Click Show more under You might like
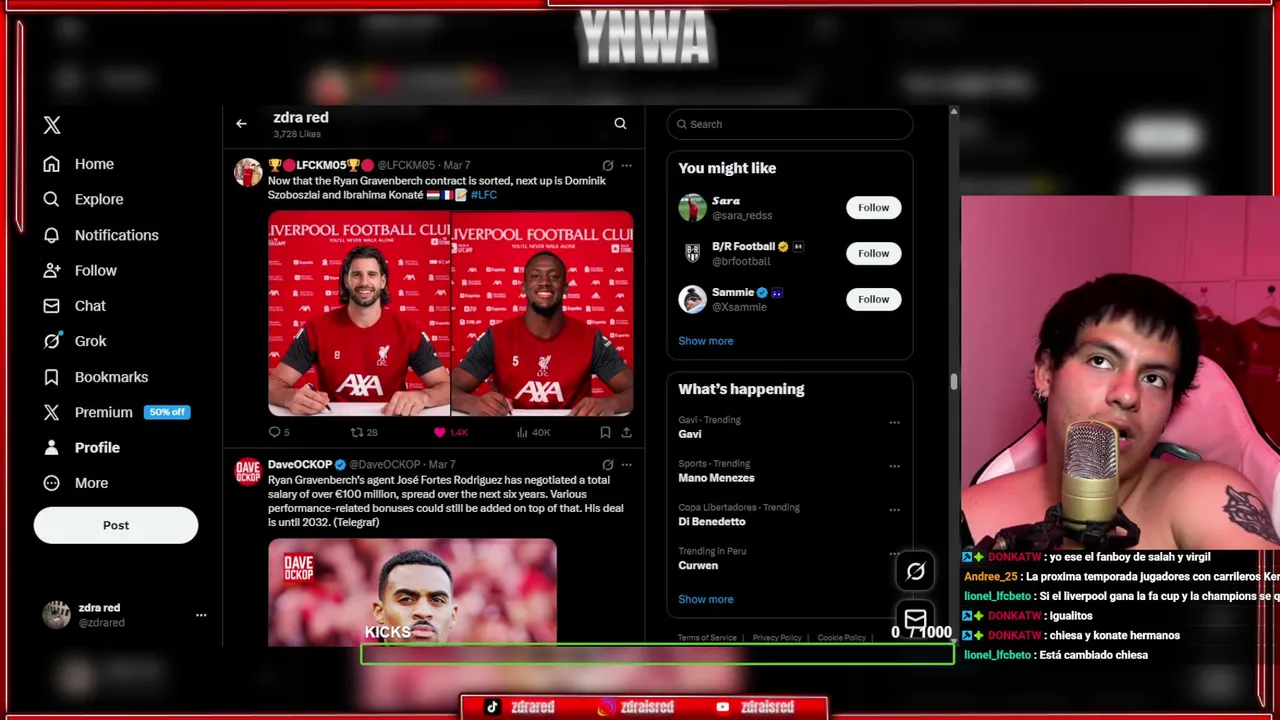 [x=706, y=341]
